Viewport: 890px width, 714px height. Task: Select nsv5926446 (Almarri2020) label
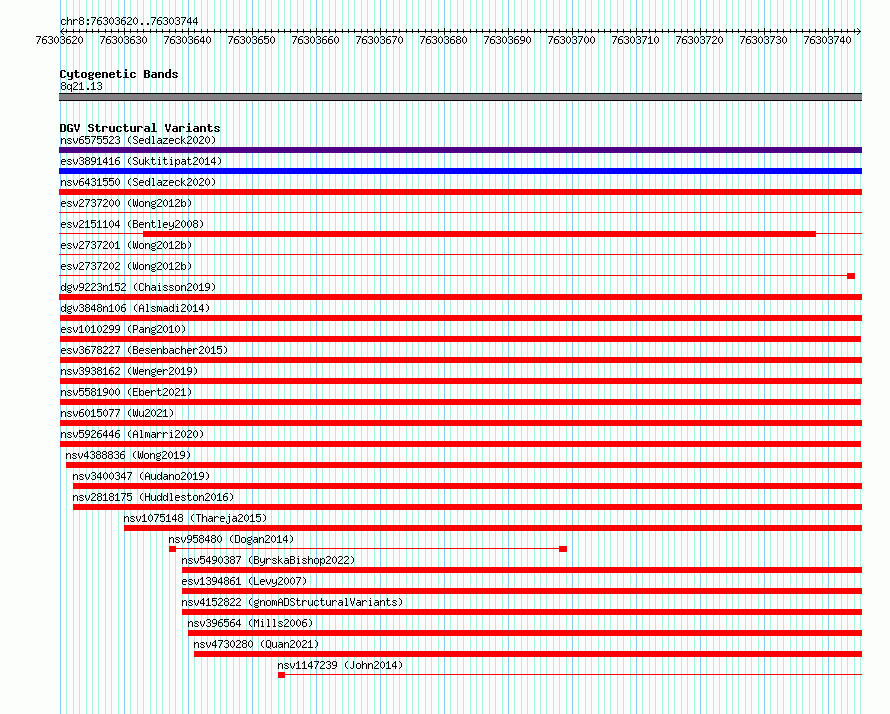point(132,434)
